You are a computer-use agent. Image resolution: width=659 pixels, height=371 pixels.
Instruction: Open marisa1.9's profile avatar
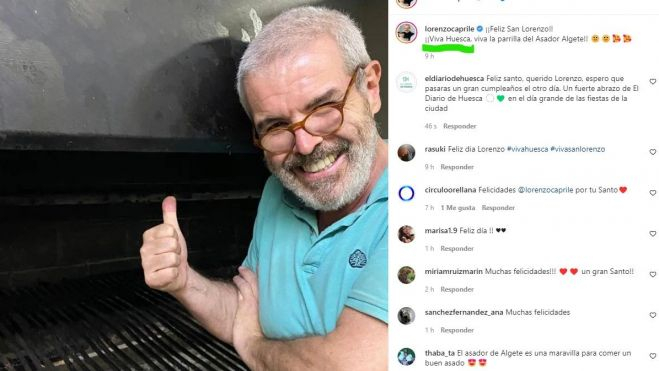pyautogui.click(x=406, y=234)
